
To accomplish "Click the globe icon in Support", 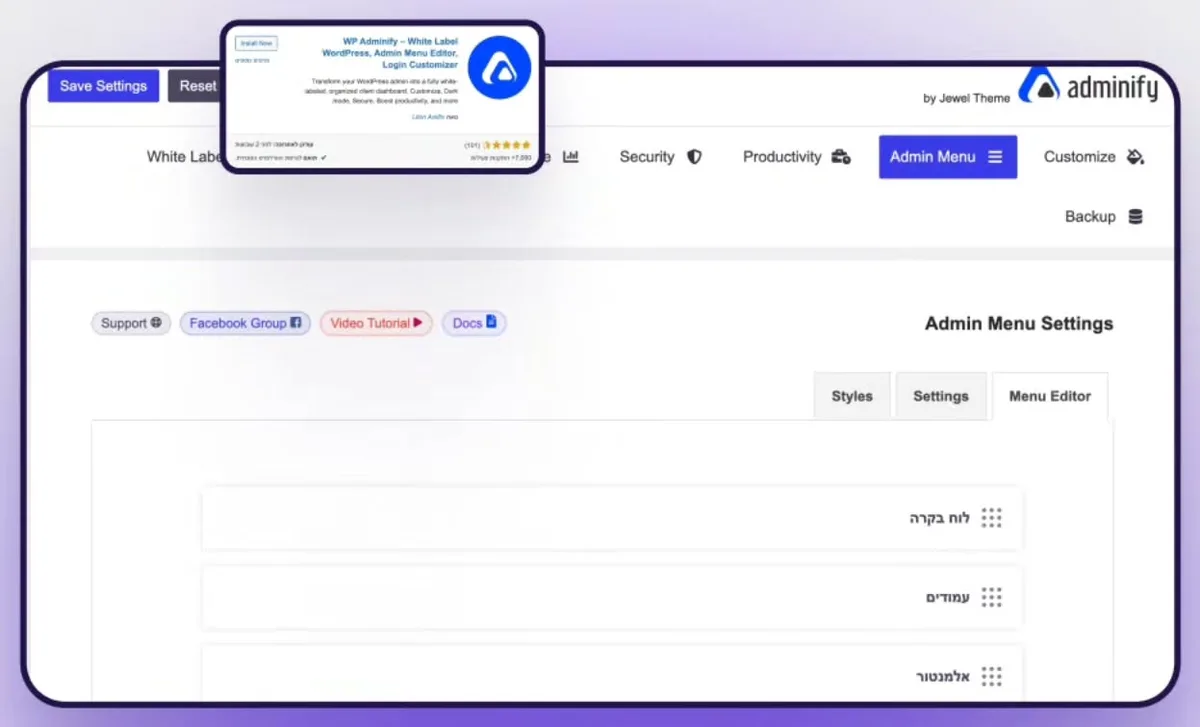I will (x=156, y=323).
